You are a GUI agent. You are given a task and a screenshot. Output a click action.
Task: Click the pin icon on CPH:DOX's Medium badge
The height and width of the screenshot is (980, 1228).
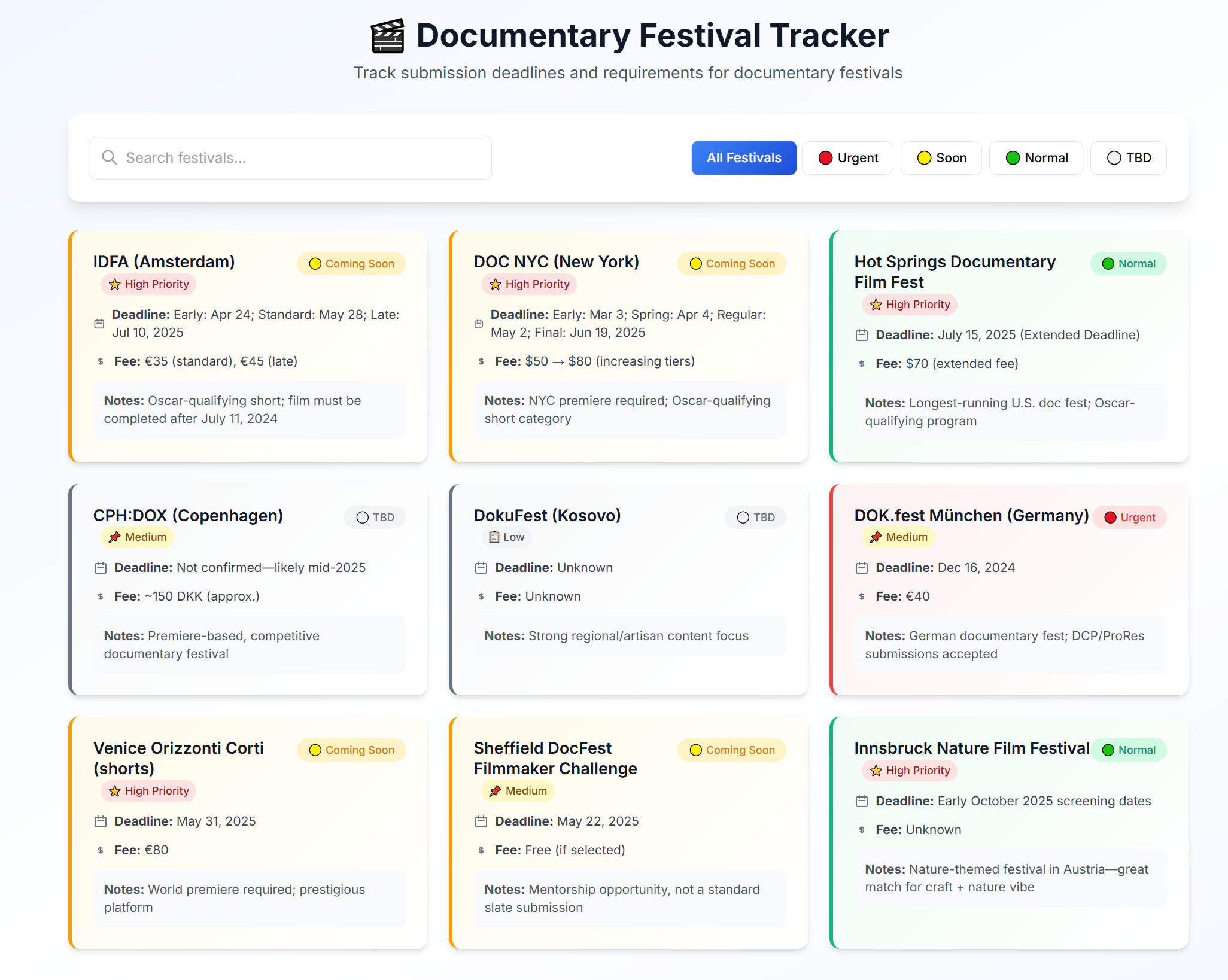point(113,537)
